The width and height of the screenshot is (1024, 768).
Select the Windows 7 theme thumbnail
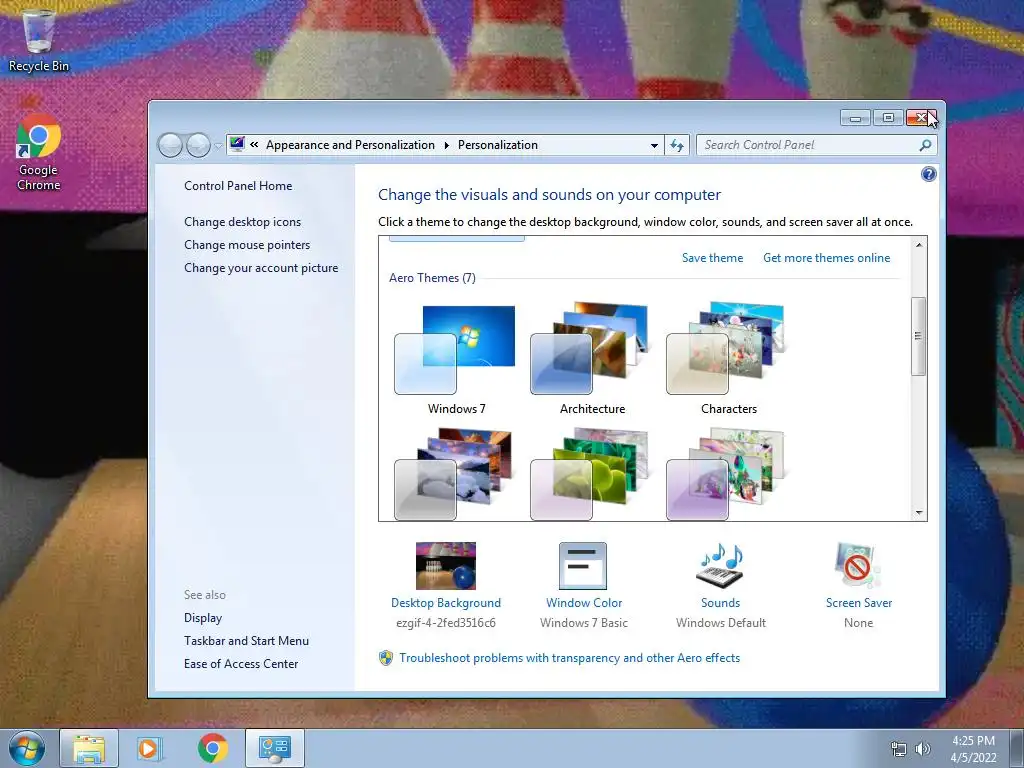click(455, 349)
